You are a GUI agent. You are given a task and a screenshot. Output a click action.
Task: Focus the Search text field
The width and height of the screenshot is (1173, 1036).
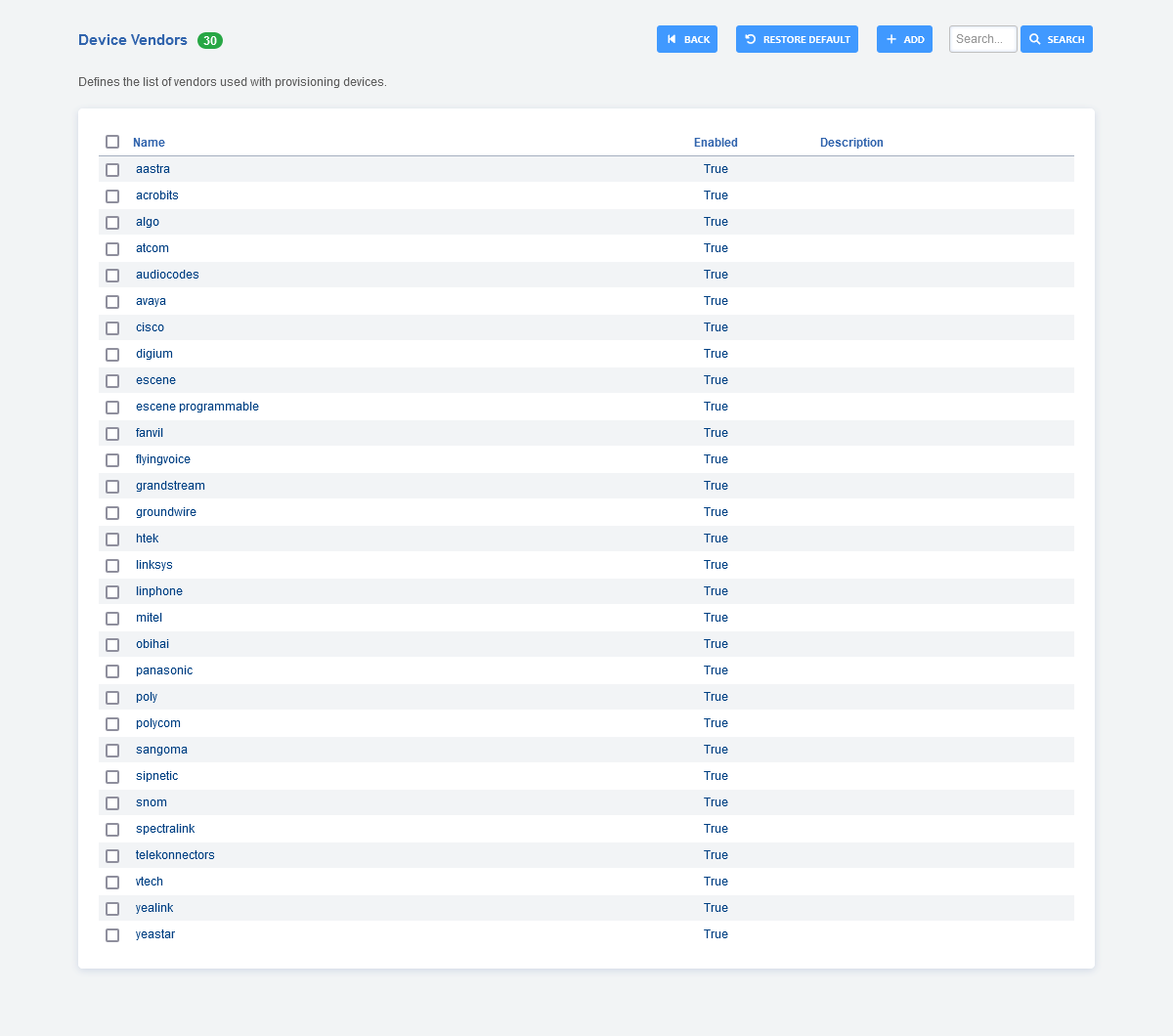click(x=982, y=39)
